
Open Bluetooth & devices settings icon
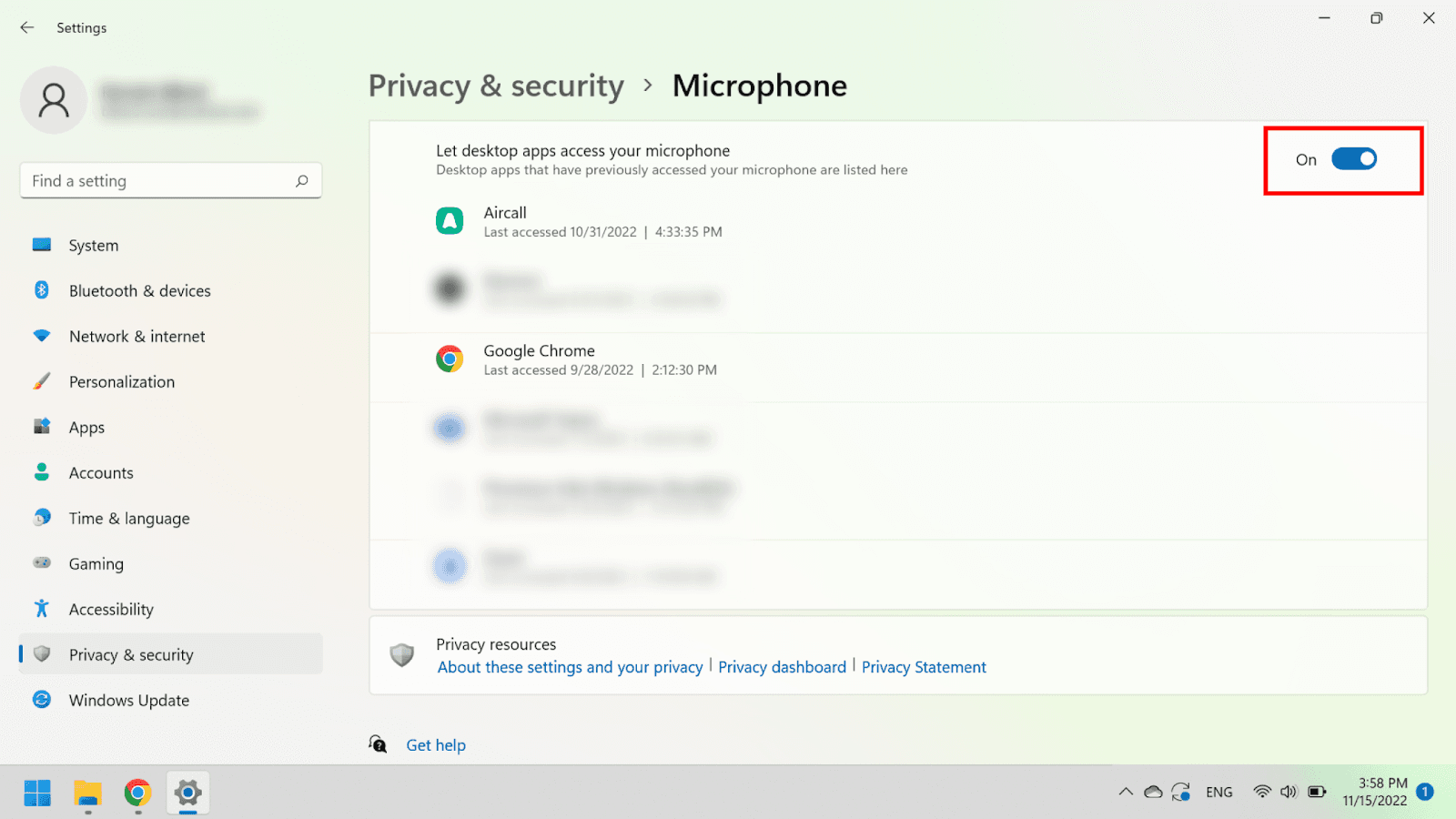42,290
